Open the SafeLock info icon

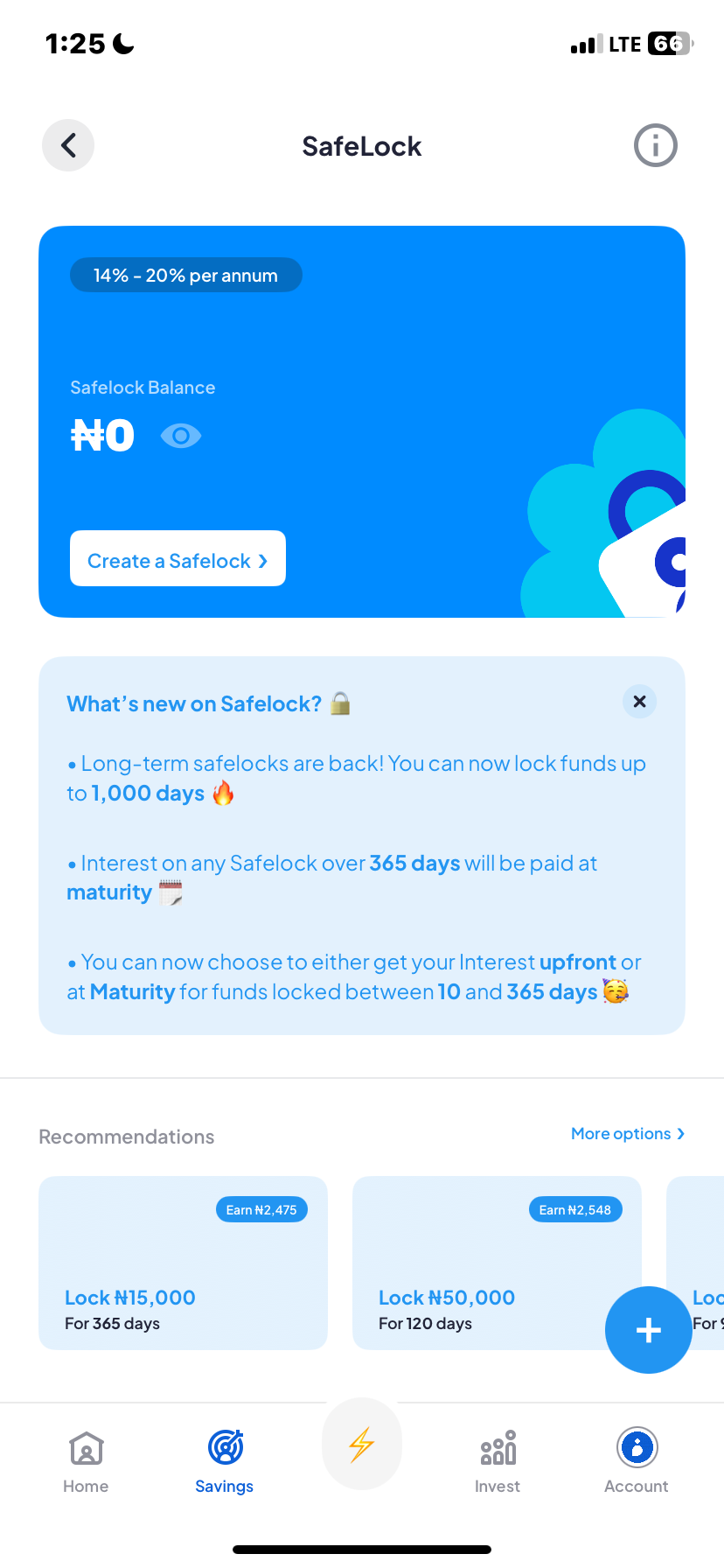coord(655,145)
